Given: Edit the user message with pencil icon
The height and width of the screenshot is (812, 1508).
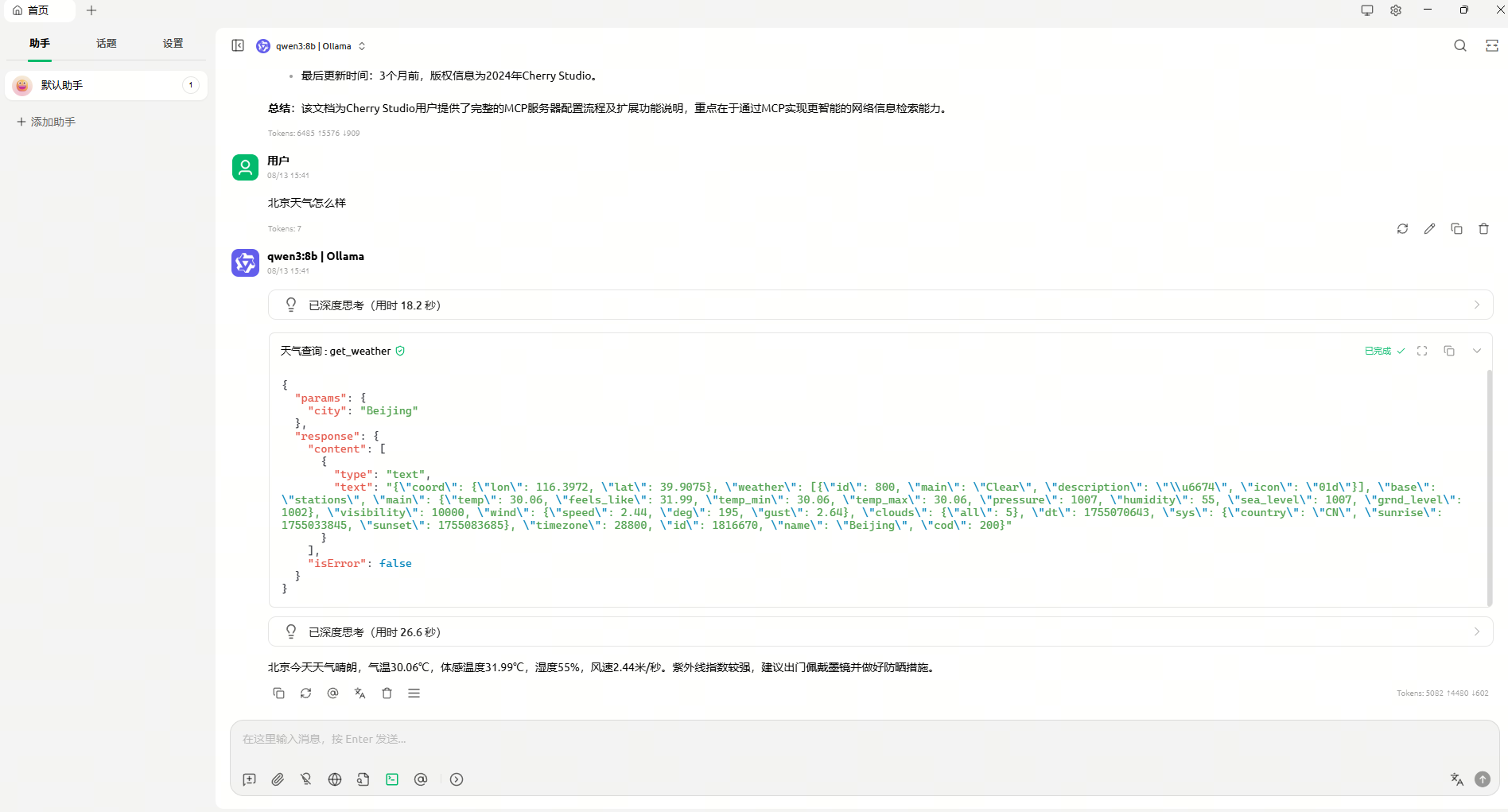Looking at the screenshot, I should (1429, 229).
